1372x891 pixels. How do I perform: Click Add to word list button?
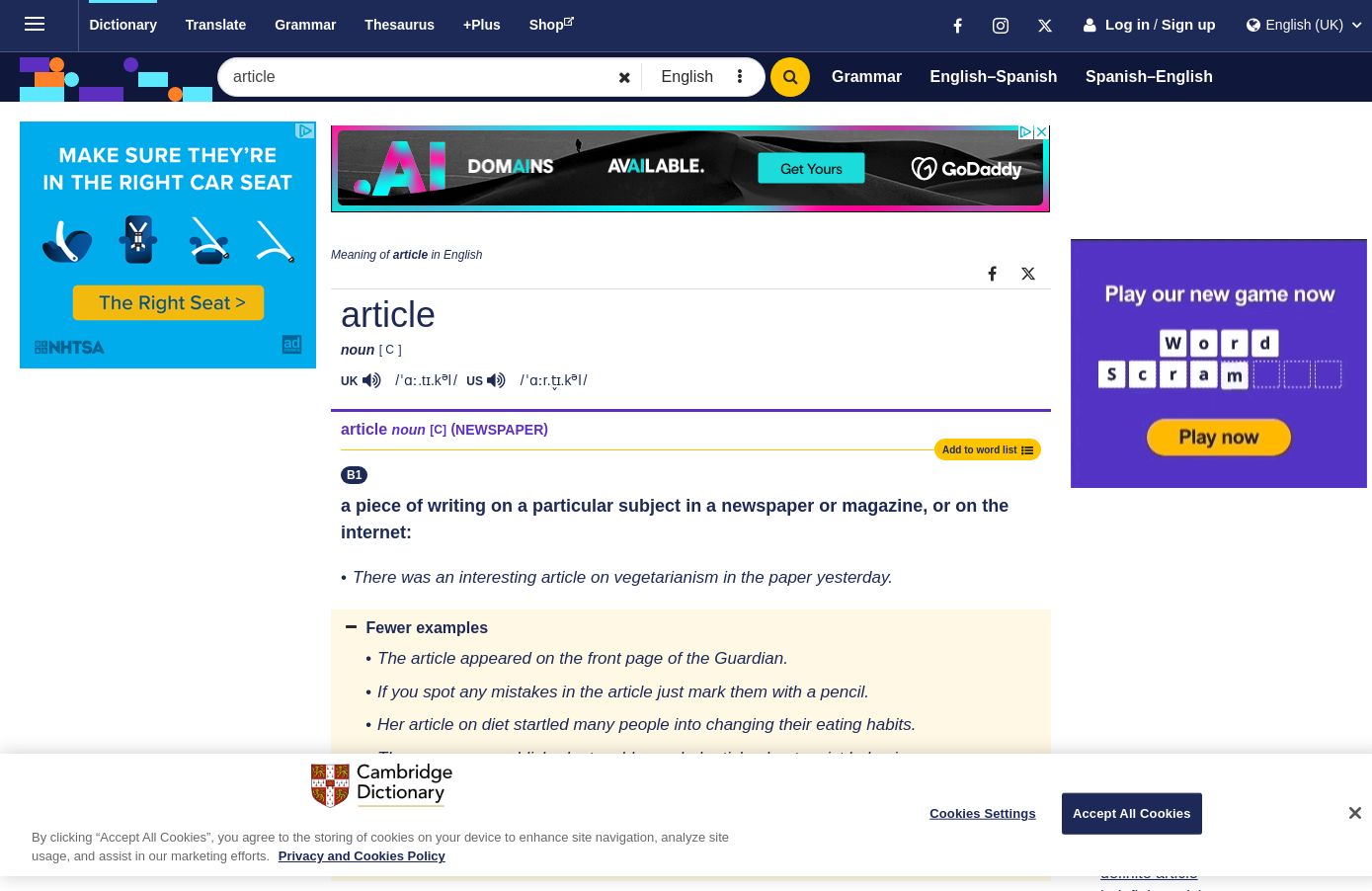tap(987, 449)
